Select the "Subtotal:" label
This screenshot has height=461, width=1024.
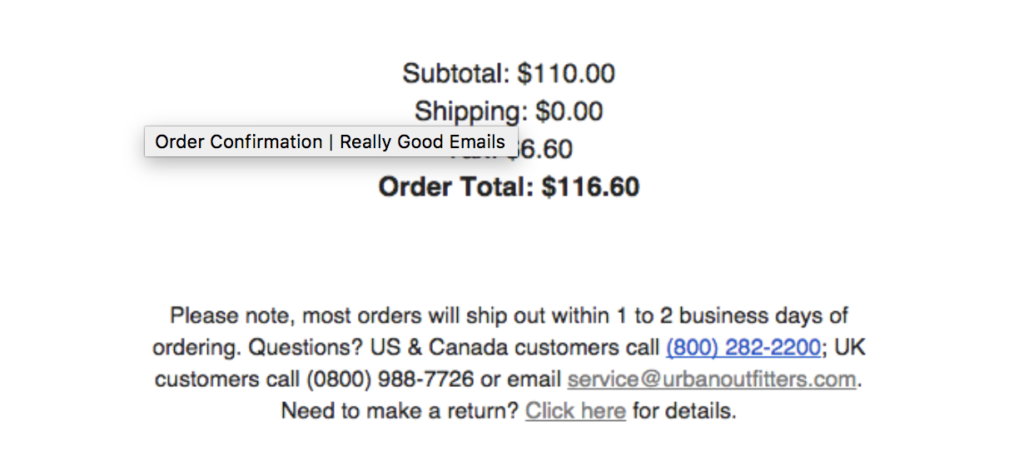click(456, 73)
